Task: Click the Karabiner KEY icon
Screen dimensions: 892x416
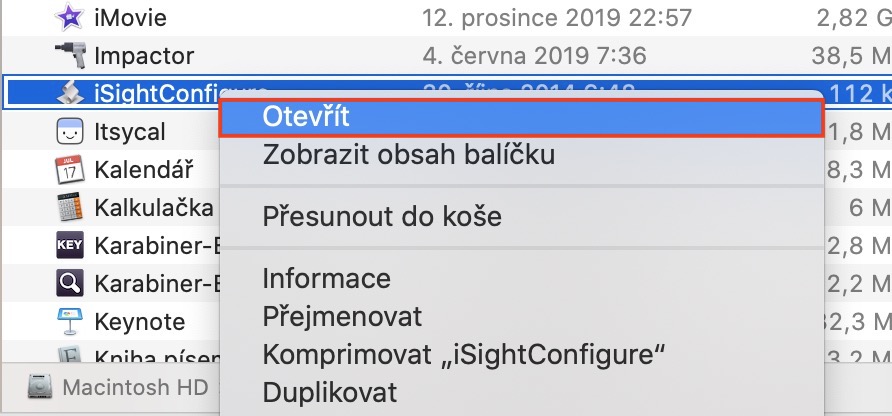Action: click(x=69, y=245)
